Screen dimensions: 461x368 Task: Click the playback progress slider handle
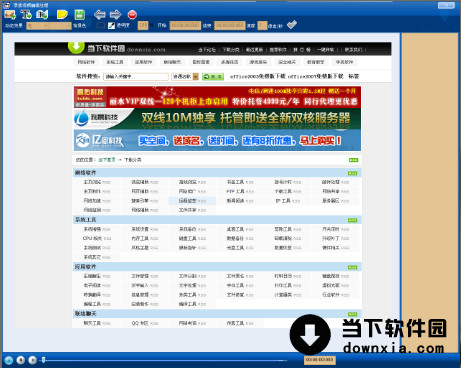coord(43,360)
